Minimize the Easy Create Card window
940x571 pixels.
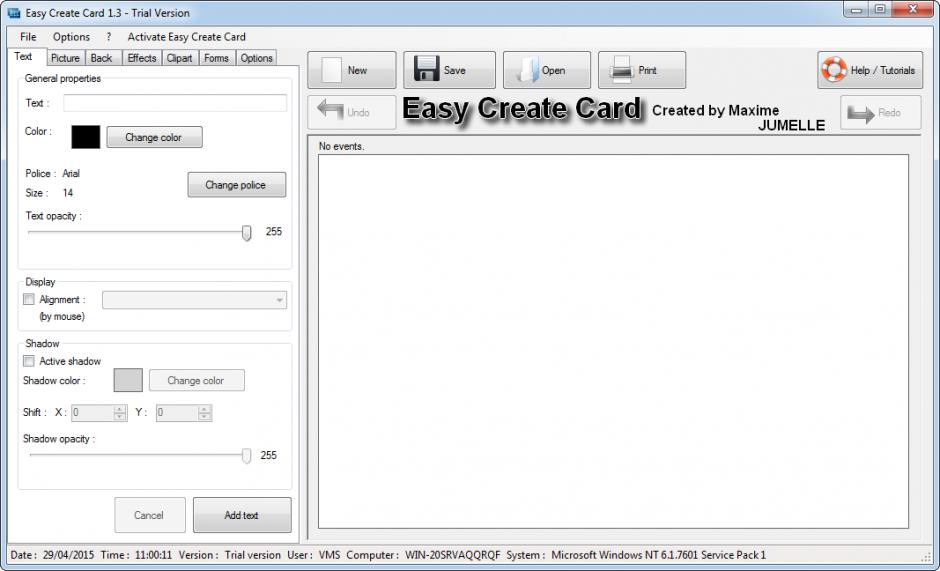point(857,9)
